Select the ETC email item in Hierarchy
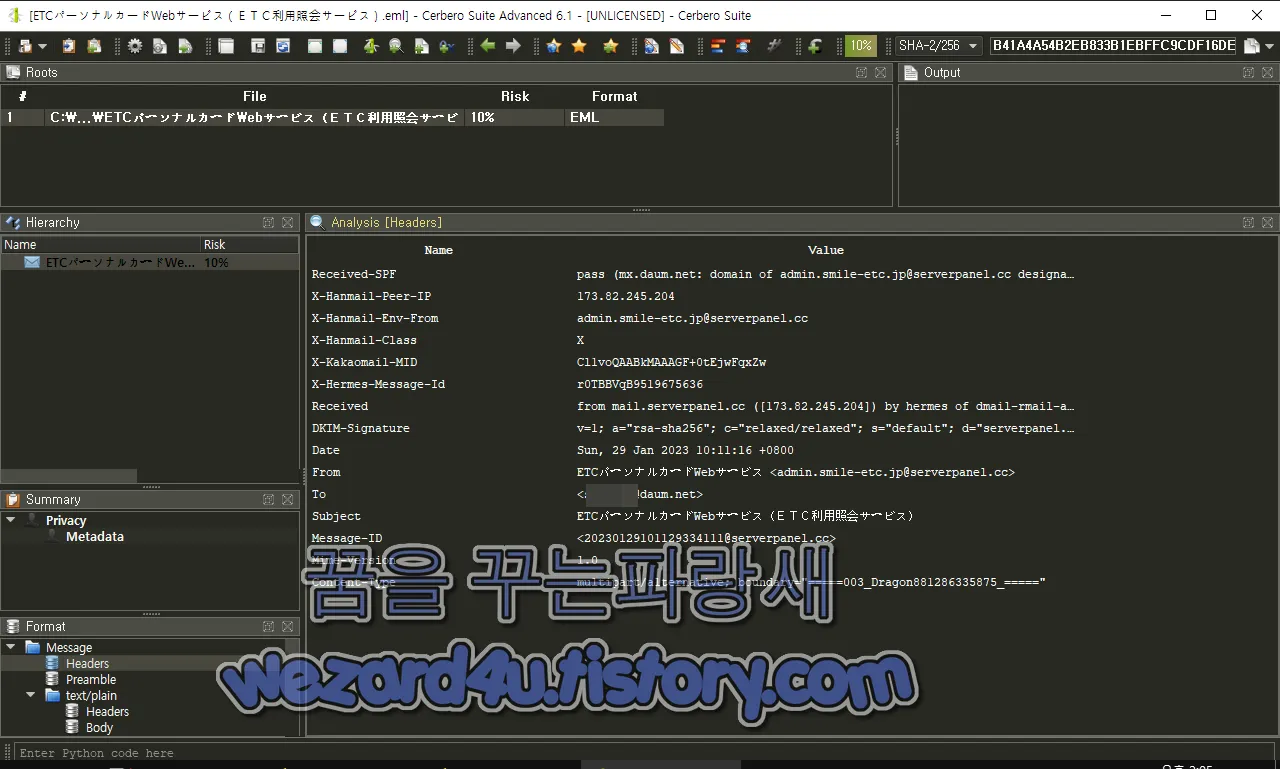Viewport: 1280px width, 769px height. pyautogui.click(x=150, y=262)
